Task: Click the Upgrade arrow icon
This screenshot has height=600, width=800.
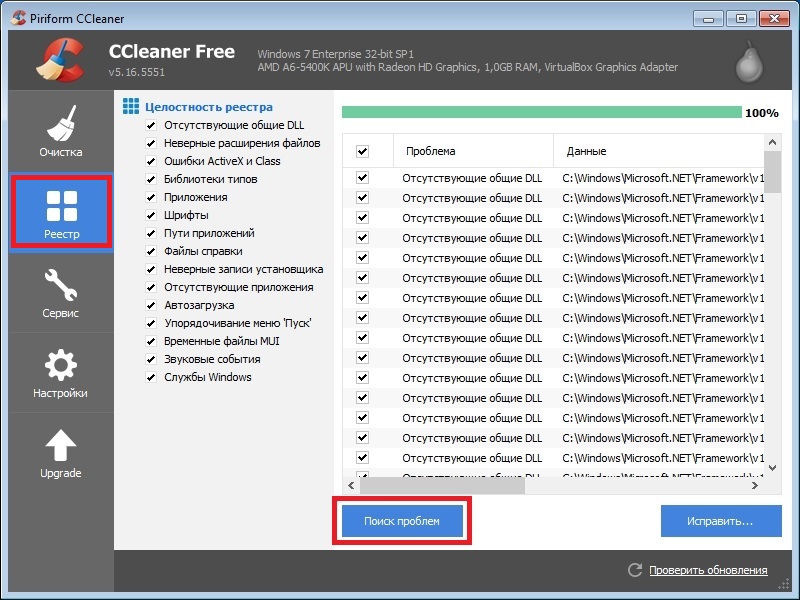Action: 61,446
